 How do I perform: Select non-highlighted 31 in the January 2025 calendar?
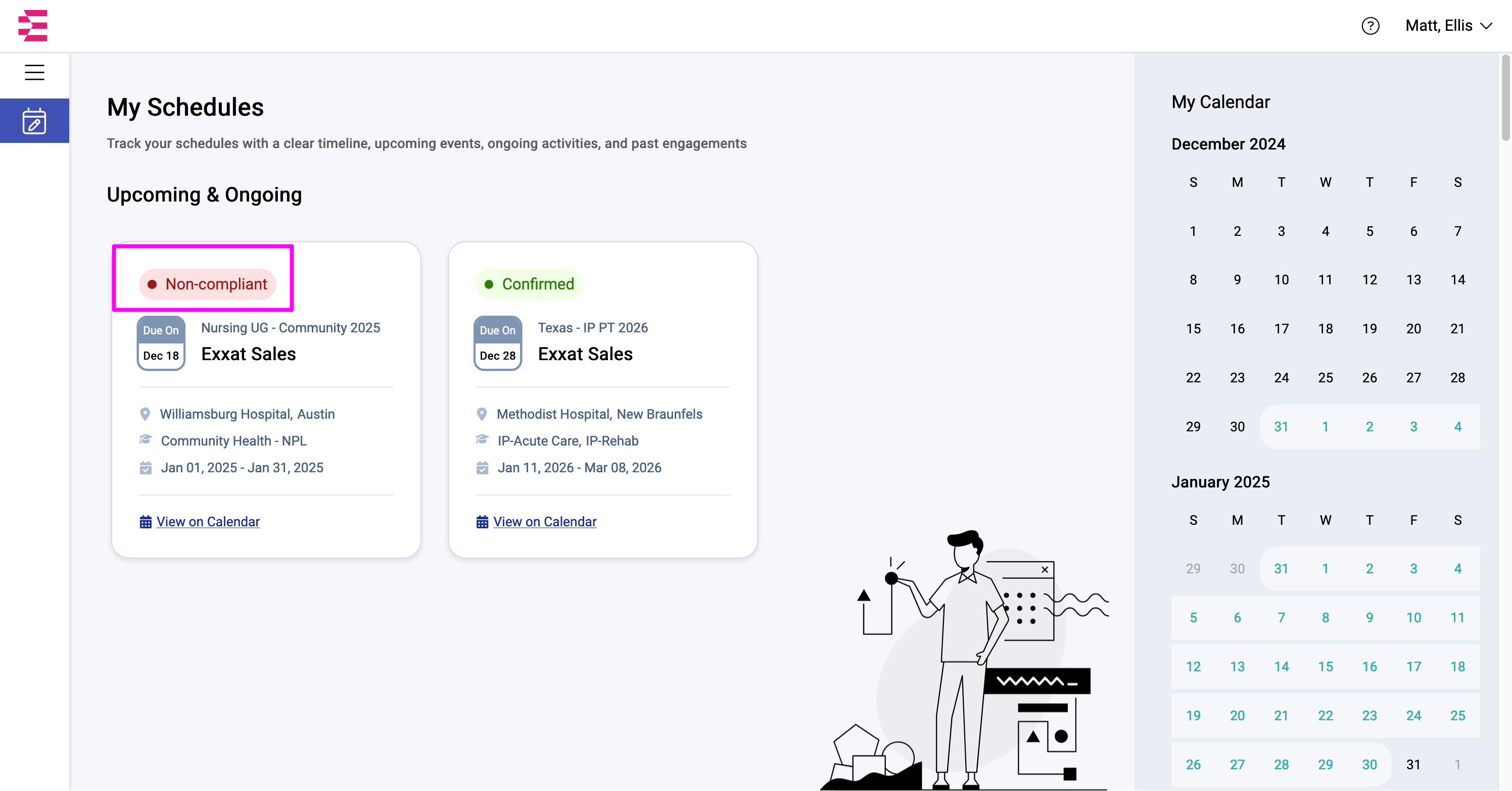pyautogui.click(x=1413, y=765)
